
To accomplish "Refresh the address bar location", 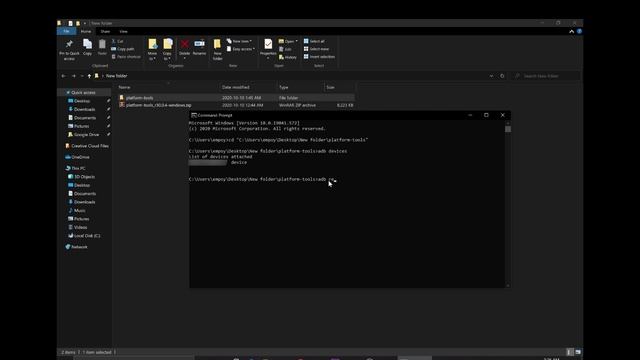I will 502,76.
